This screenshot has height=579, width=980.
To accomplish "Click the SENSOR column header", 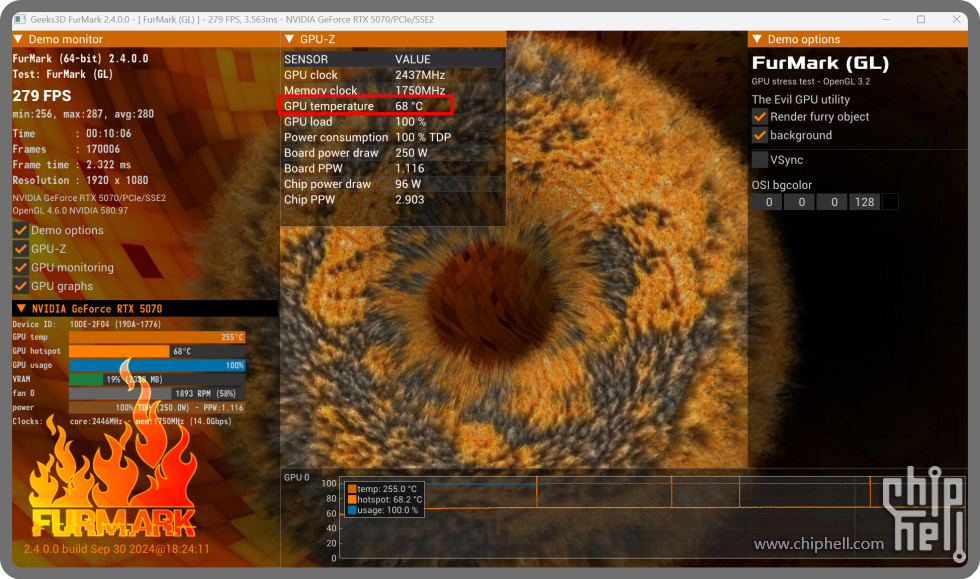I will (306, 59).
